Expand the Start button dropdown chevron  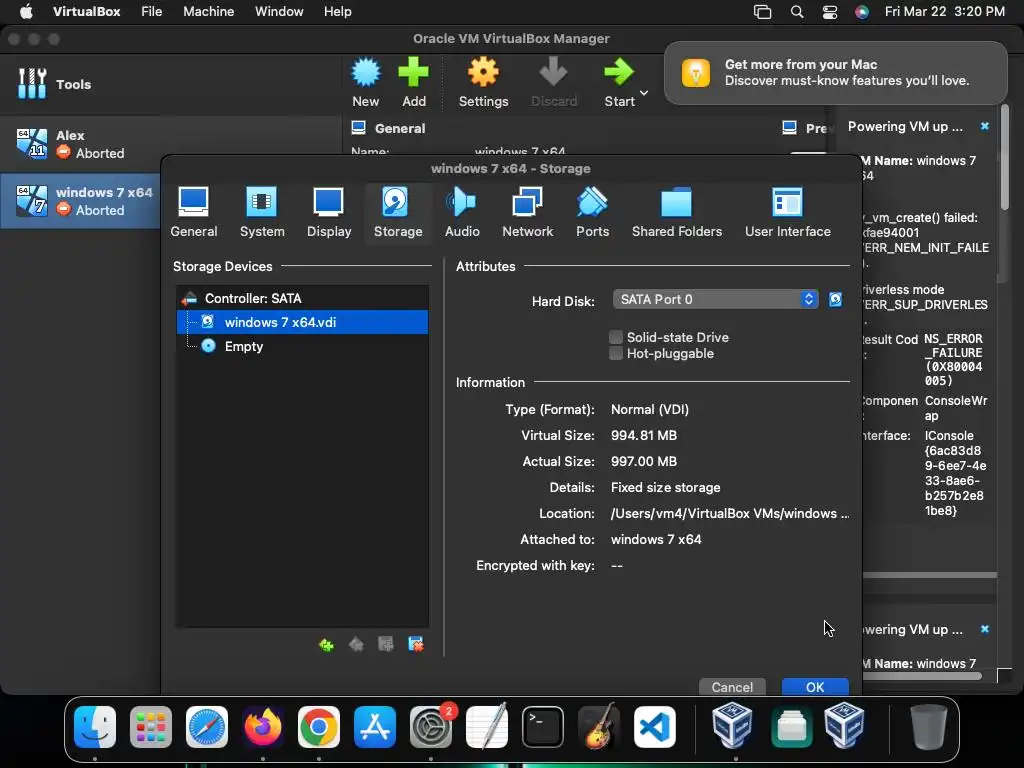click(x=644, y=93)
